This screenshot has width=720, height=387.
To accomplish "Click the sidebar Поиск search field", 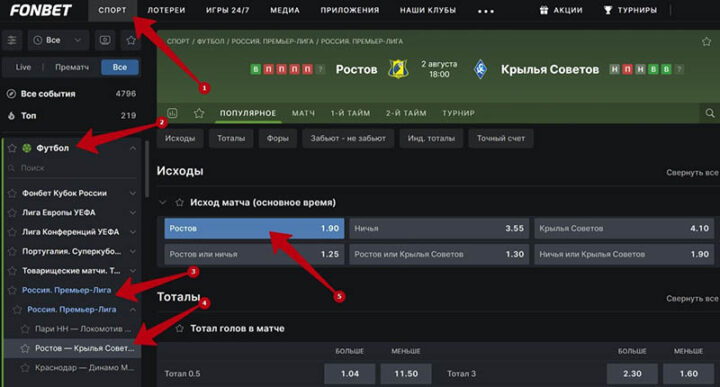I will coord(72,168).
